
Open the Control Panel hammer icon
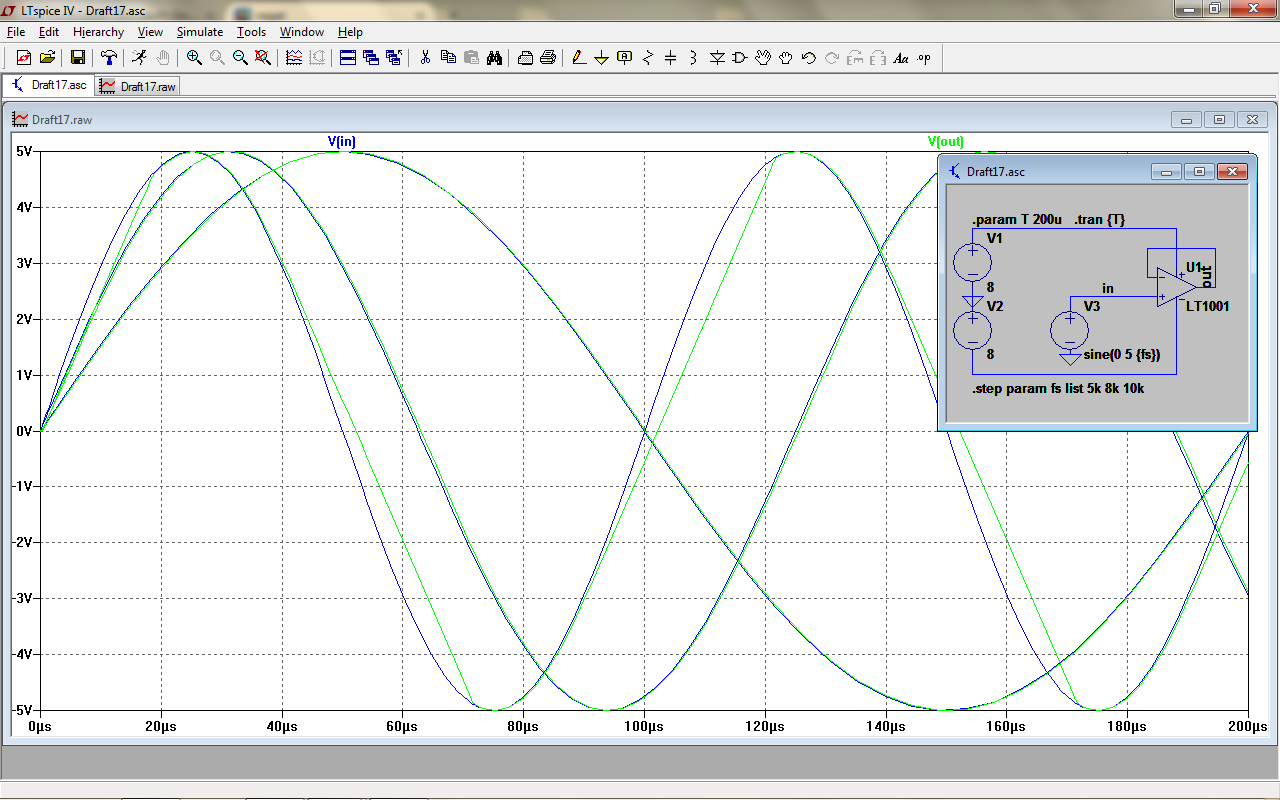[x=108, y=58]
